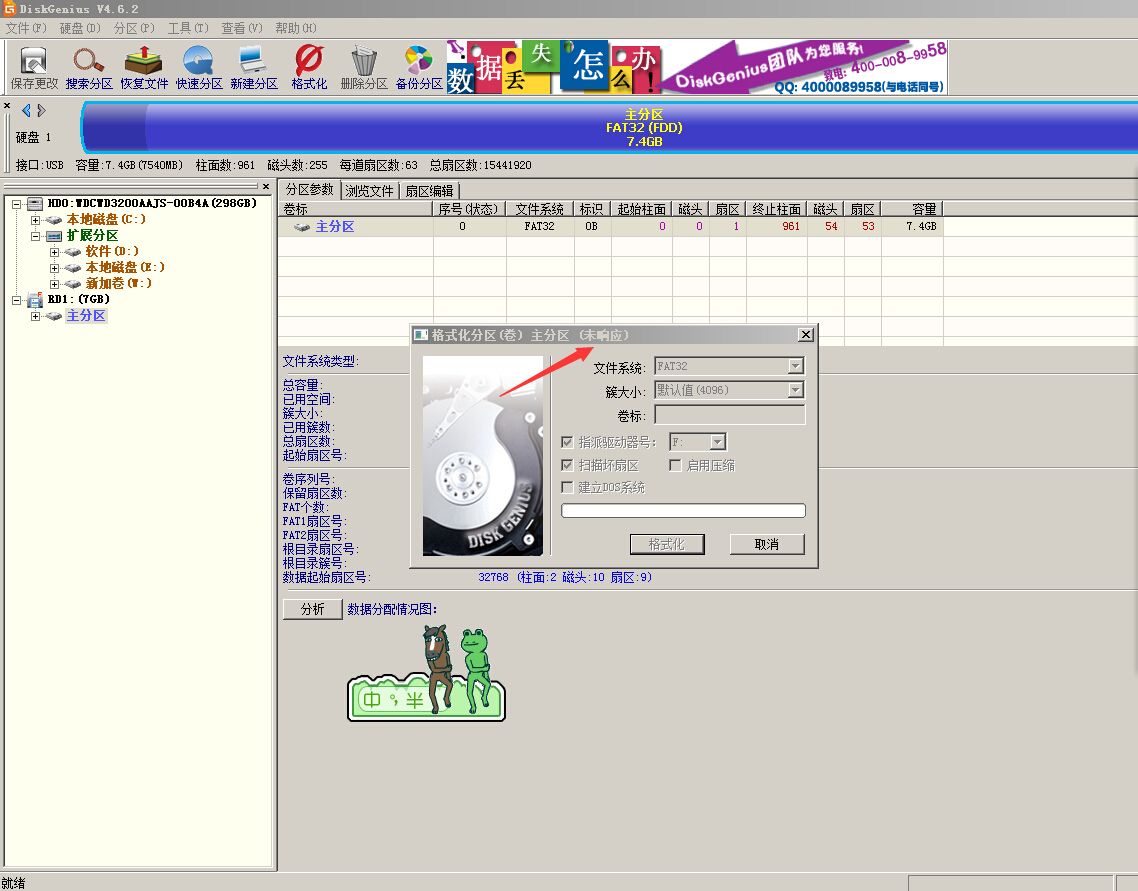Toggle 指派驱动器号 checkbox in format dialog
Screen dimensions: 1138x891
click(x=568, y=442)
